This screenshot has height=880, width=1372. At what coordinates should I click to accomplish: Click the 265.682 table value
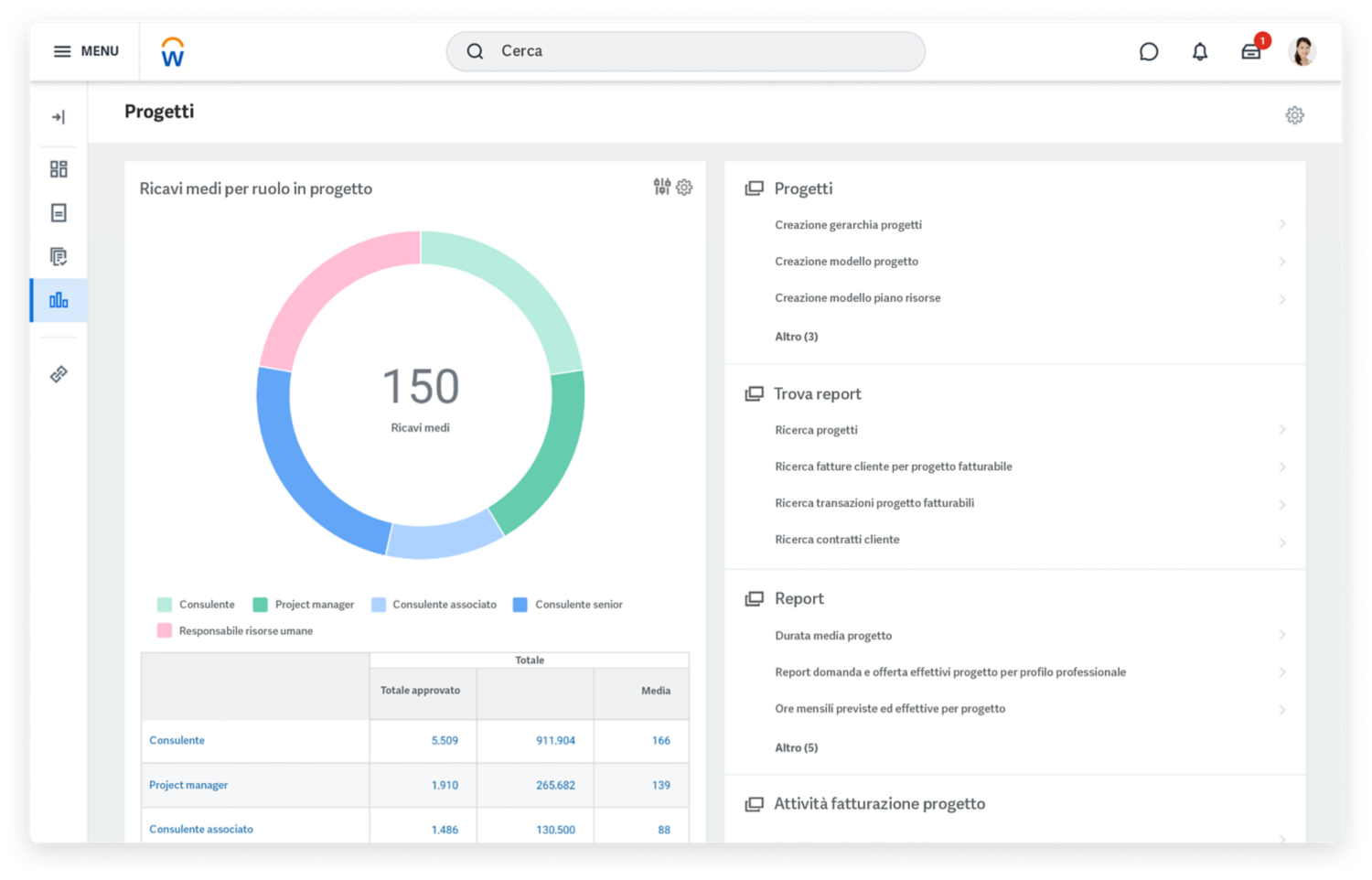click(x=555, y=786)
